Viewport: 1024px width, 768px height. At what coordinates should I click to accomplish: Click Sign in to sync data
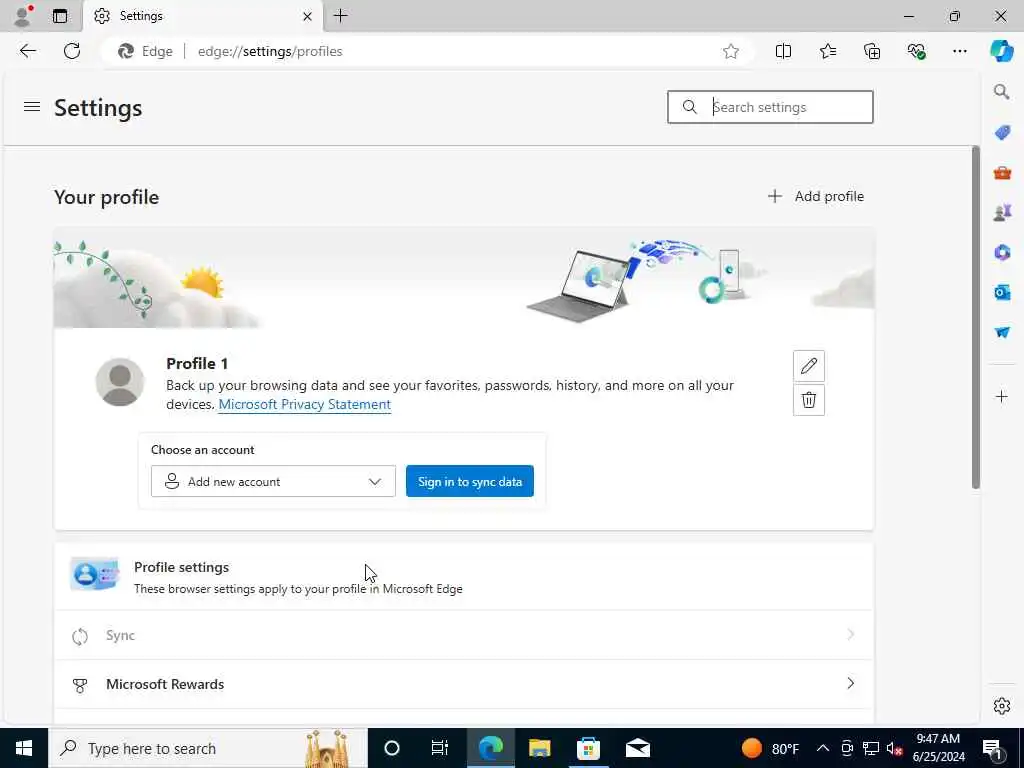[470, 481]
